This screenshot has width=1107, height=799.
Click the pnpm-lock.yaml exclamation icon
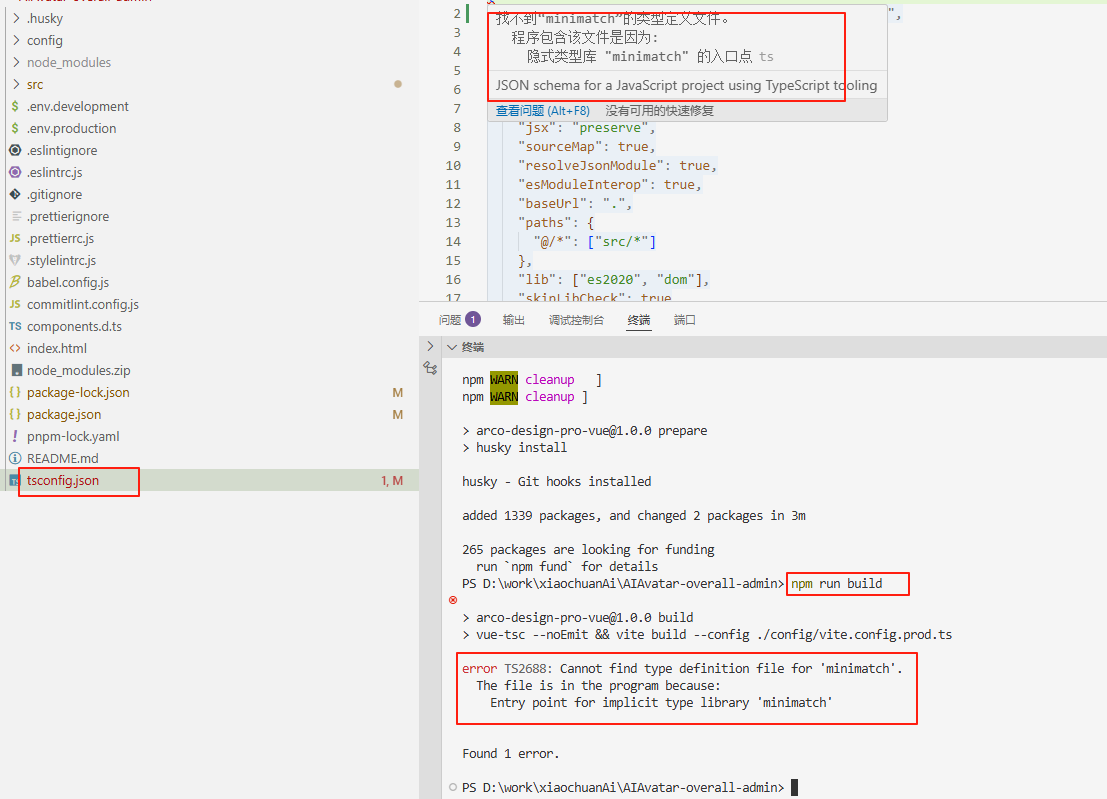[x=15, y=436]
